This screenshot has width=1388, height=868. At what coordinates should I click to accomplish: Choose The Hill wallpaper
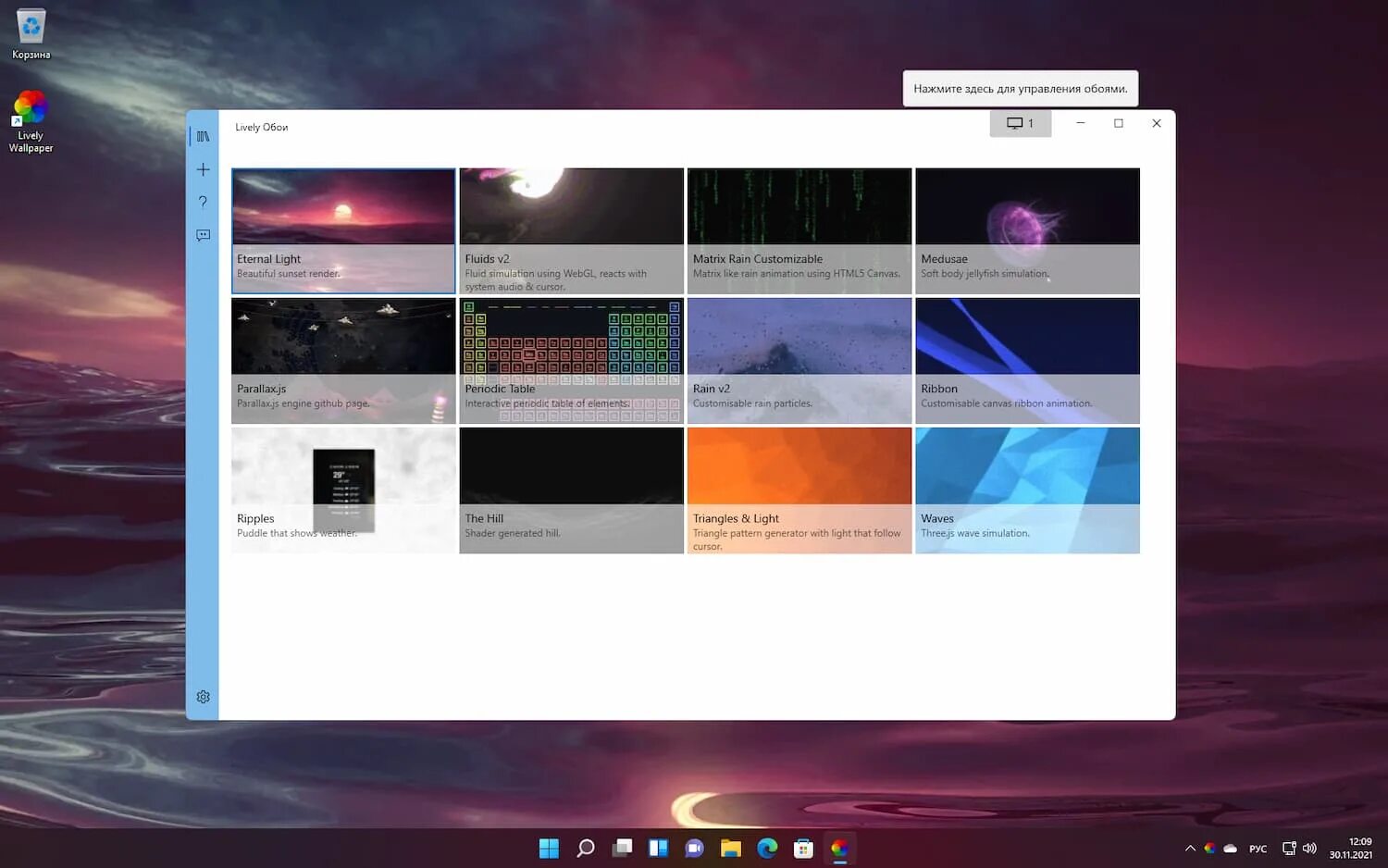point(571,490)
